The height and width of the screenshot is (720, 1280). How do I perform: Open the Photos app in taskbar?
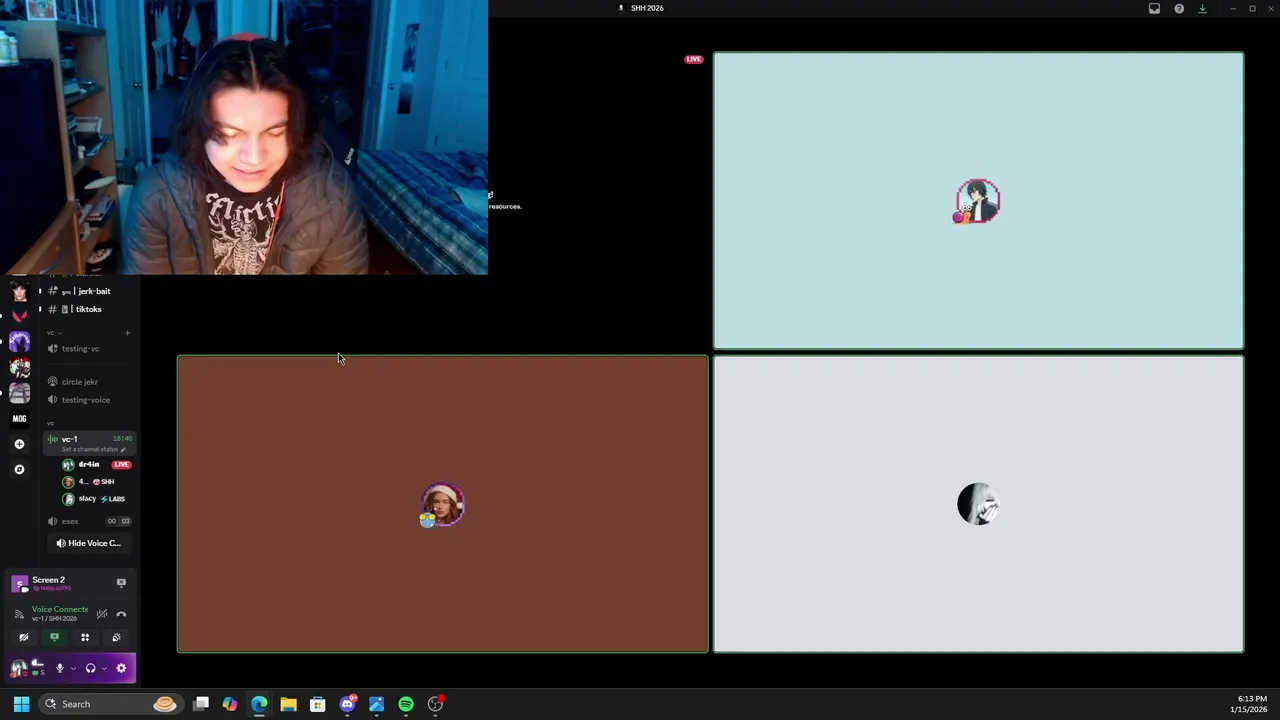[x=376, y=704]
